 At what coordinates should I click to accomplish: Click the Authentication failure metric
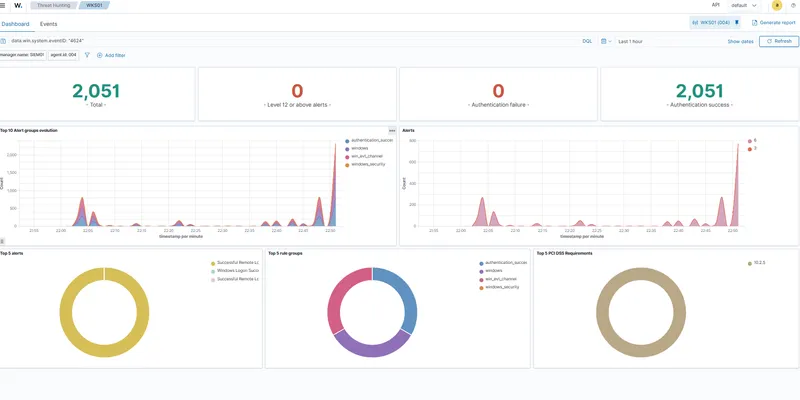pyautogui.click(x=498, y=94)
